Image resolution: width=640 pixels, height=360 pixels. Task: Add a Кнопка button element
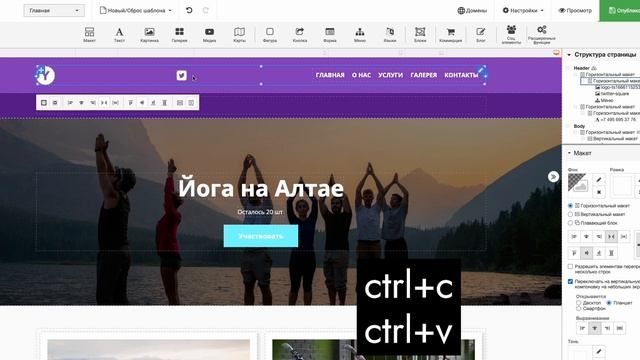[300, 35]
